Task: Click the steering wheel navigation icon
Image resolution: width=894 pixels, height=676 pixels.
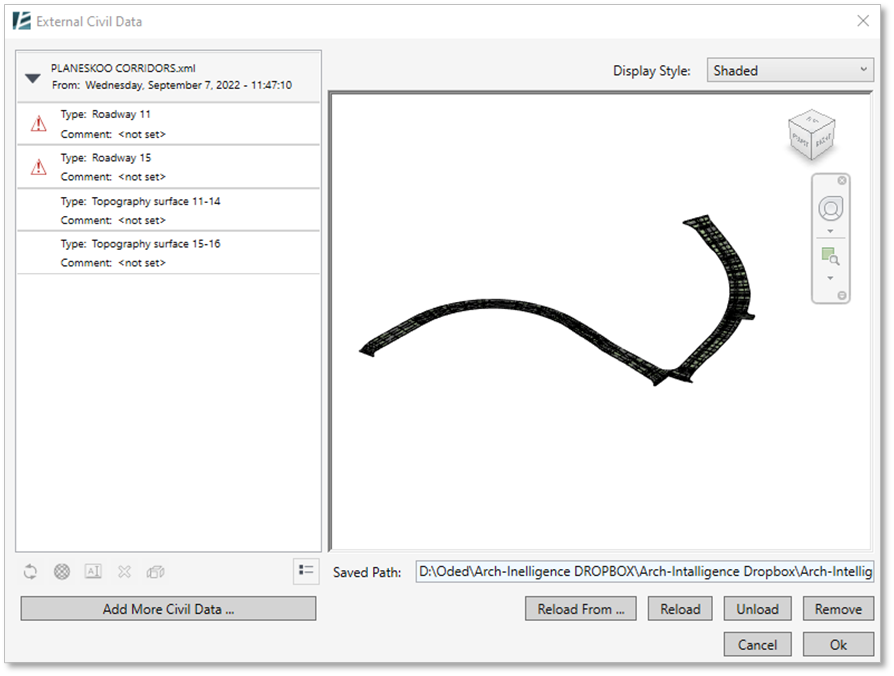Action: (x=831, y=208)
